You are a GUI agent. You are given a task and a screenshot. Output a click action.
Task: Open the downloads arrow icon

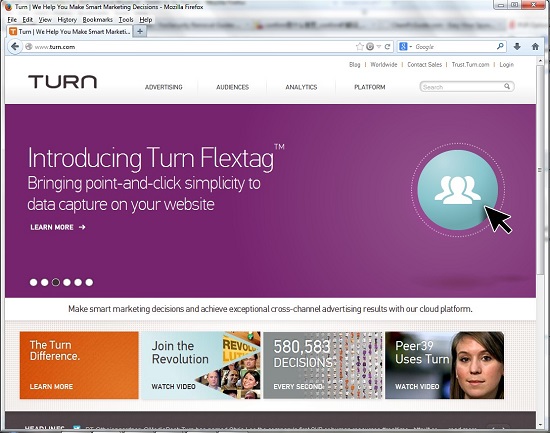tap(517, 47)
